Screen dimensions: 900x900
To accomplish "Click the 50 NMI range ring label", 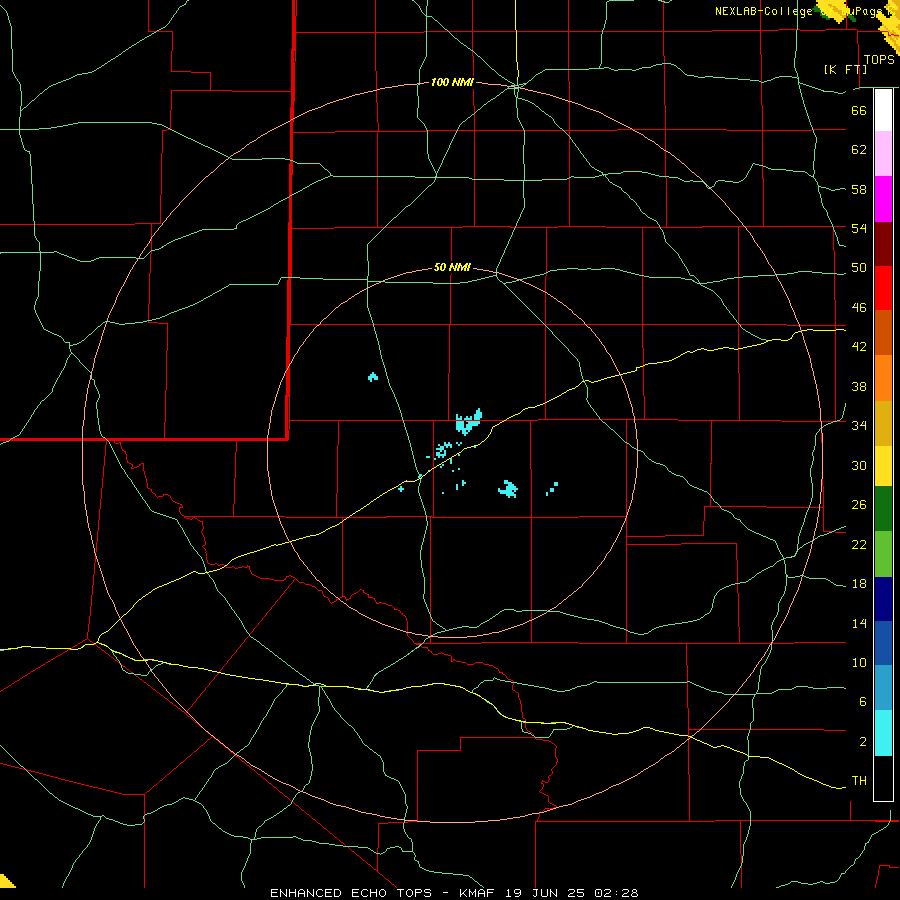I will click(452, 267).
